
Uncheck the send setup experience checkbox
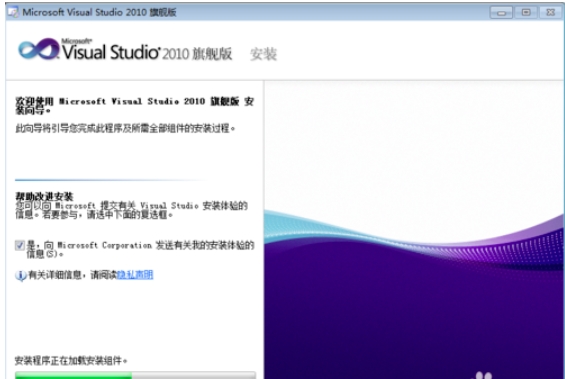pos(19,246)
